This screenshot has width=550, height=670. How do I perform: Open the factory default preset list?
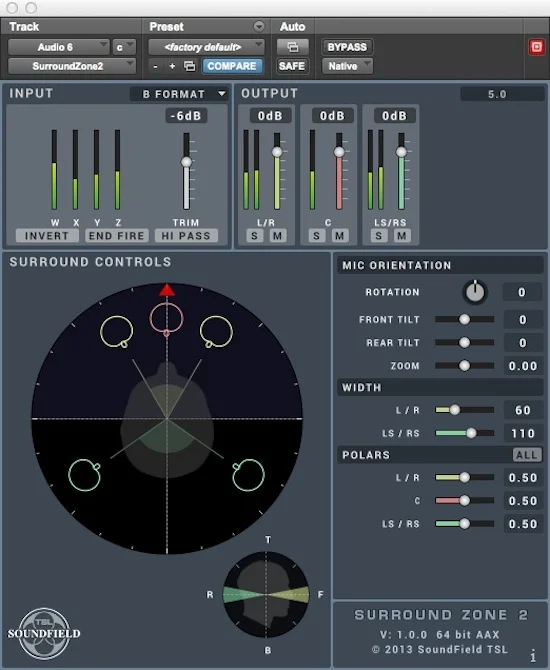pyautogui.click(x=206, y=47)
